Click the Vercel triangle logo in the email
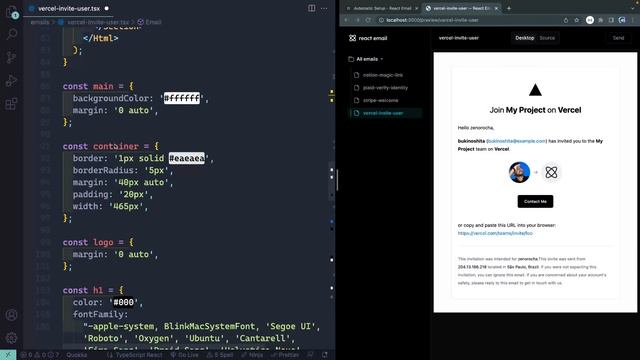640x360 pixels. (x=535, y=90)
